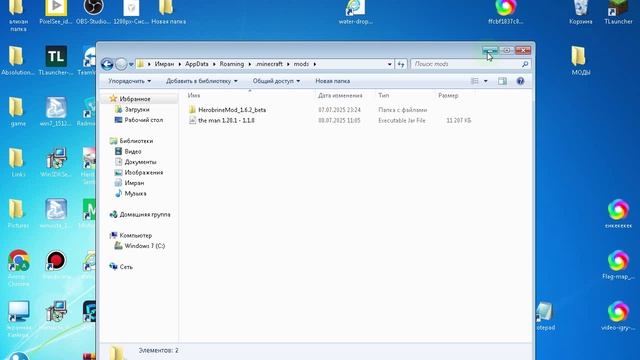Select the TLauncher desktop shortcut at top right
This screenshot has width=640, height=360.
pyautogui.click(x=618, y=12)
